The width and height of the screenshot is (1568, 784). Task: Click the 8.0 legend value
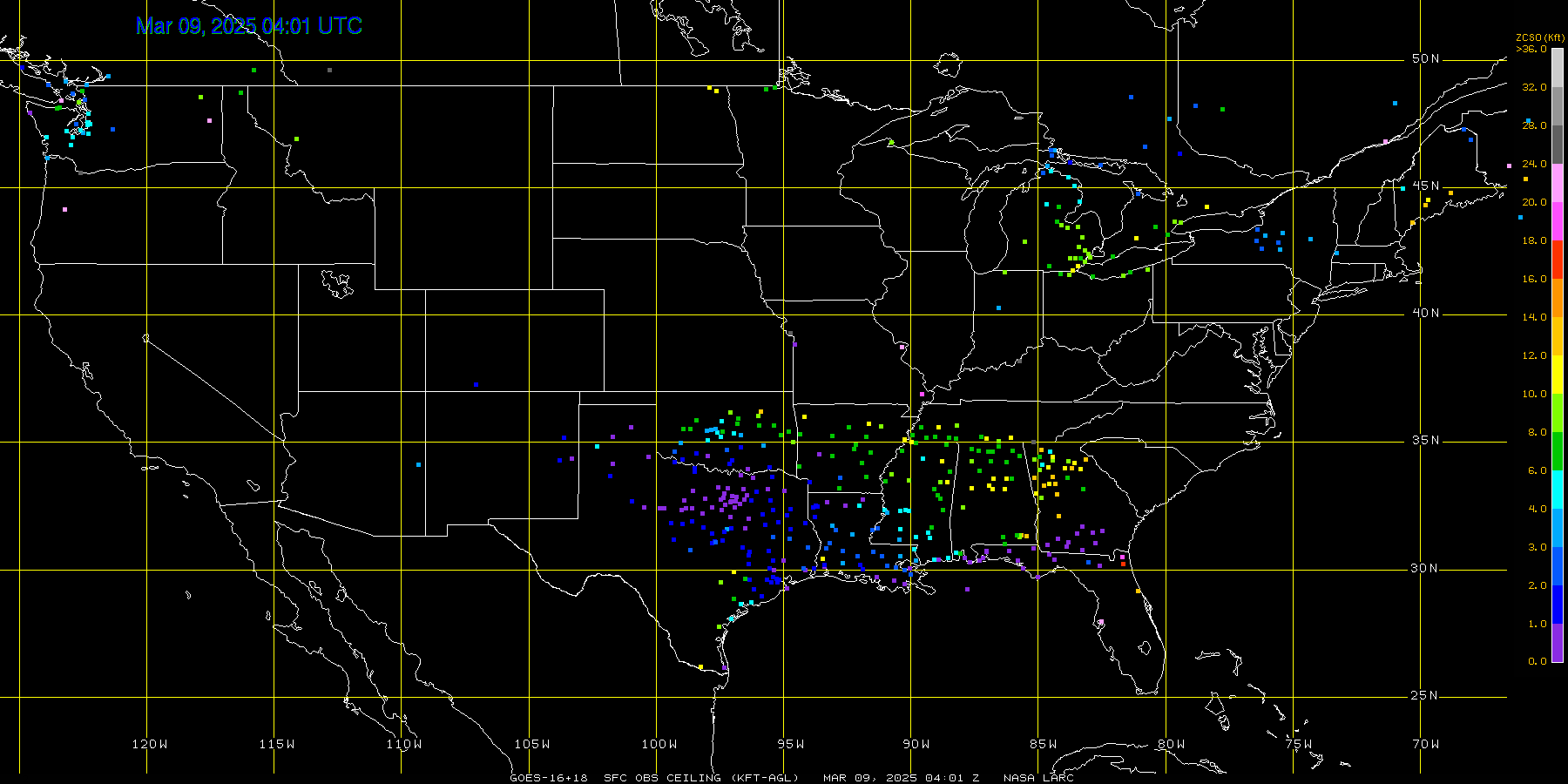tap(1537, 432)
